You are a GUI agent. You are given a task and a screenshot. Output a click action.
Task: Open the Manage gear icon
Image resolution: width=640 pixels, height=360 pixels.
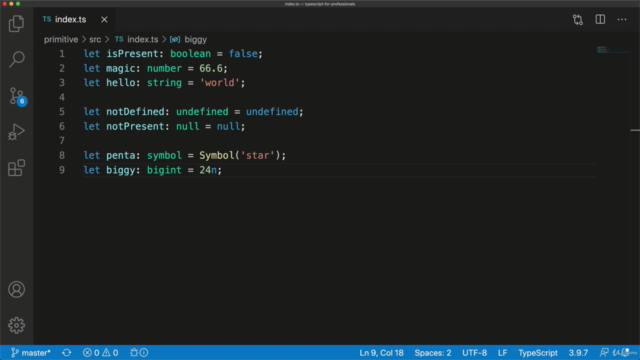(x=16, y=325)
